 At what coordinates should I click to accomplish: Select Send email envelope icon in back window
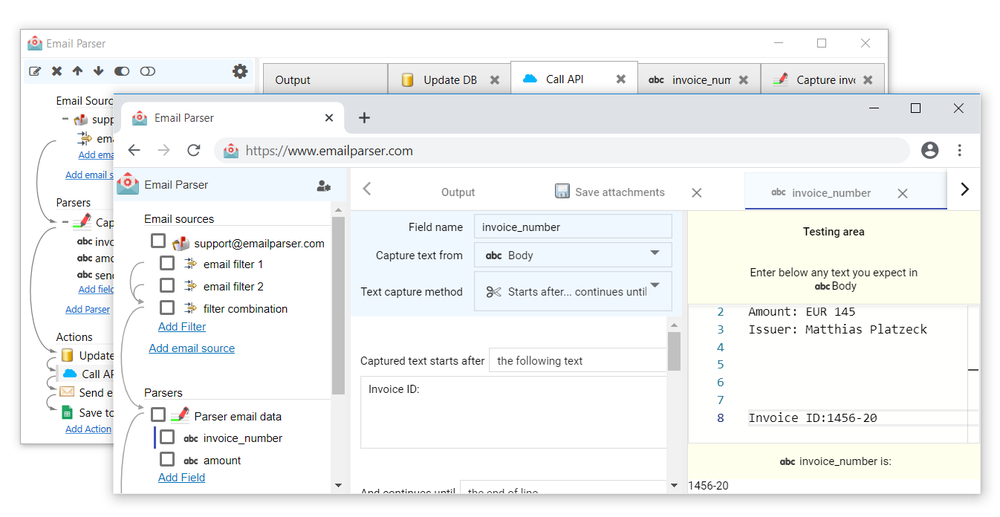point(67,392)
